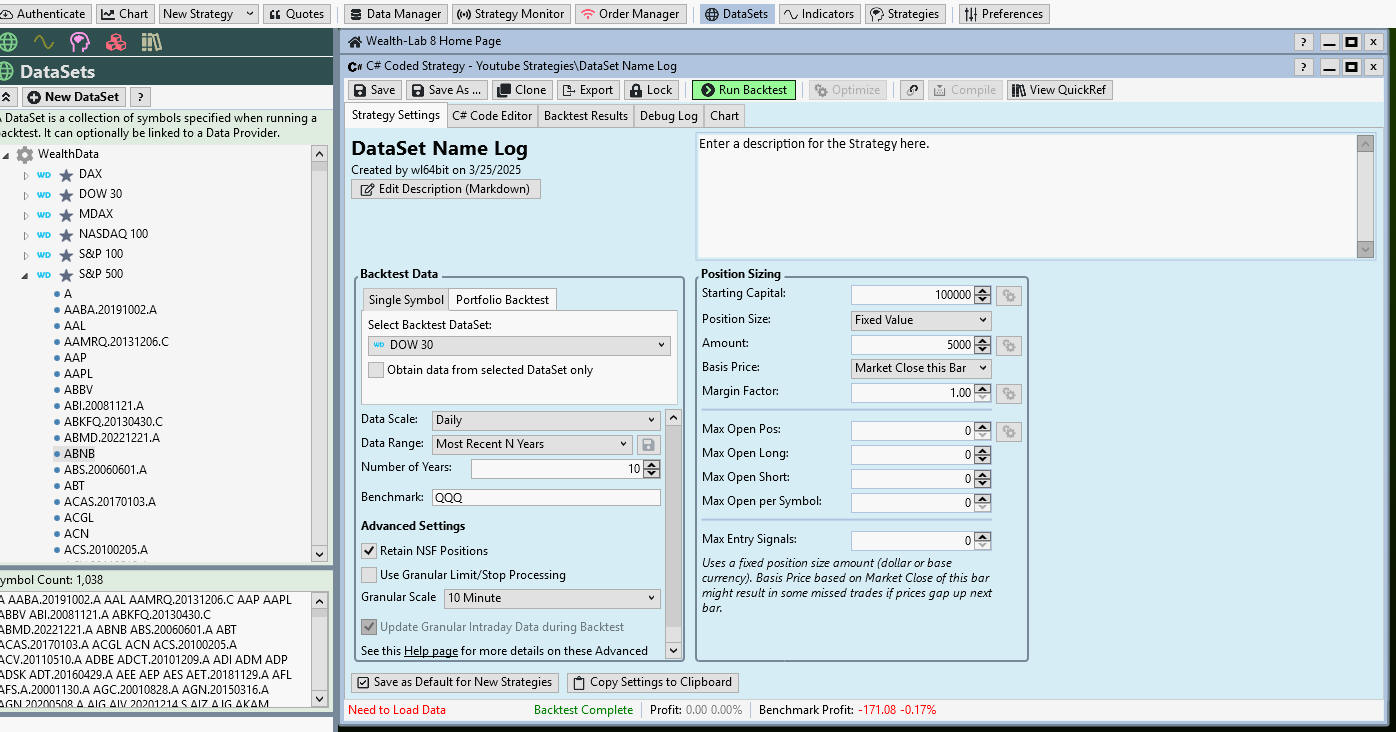
Task: Open the Basis Price dropdown
Action: pos(921,368)
